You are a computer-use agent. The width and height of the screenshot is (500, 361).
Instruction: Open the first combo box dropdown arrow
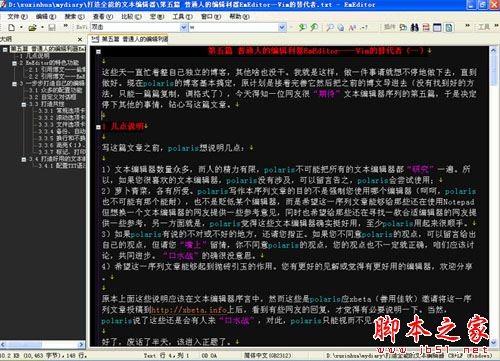click(x=183, y=27)
